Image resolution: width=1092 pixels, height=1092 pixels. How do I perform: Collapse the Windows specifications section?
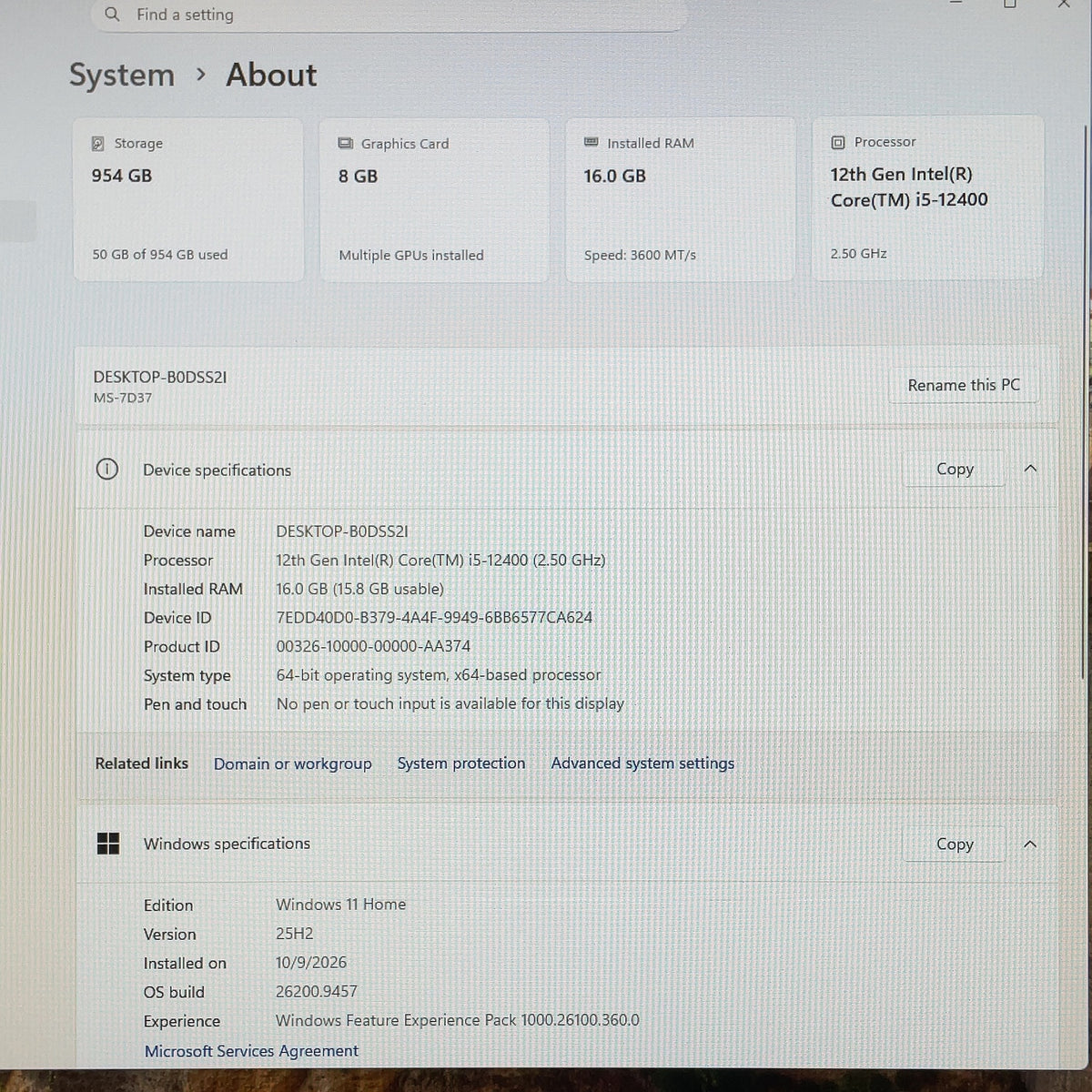[x=1030, y=844]
